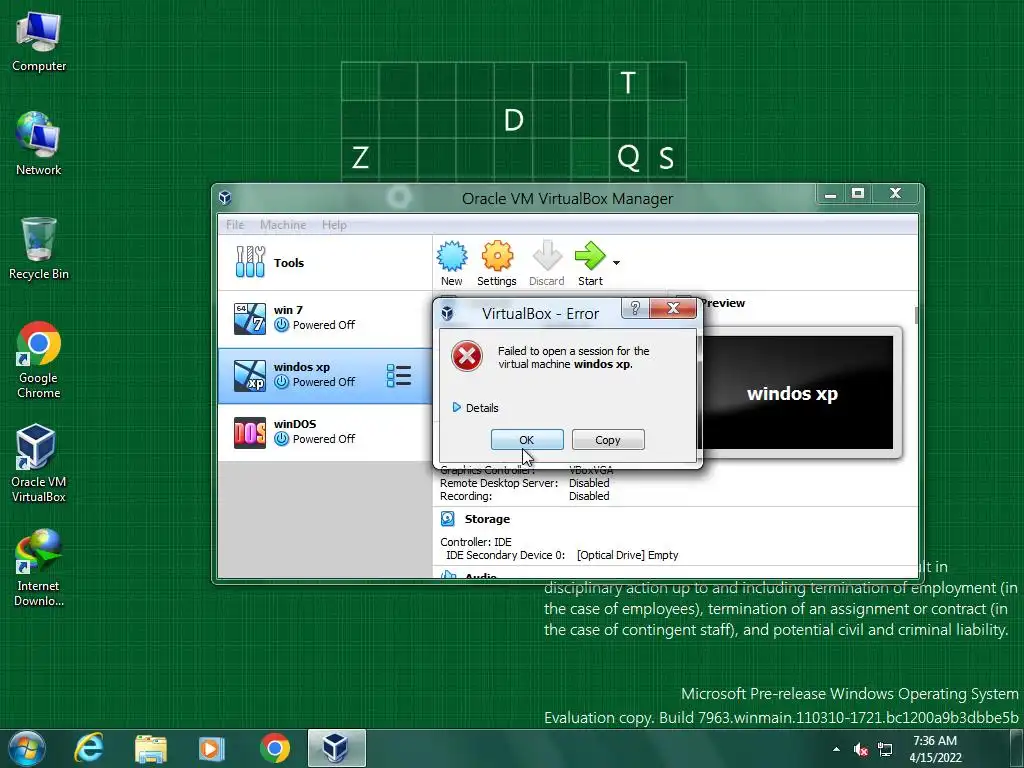Screen dimensions: 1024x768
Task: Click the win 7 machine OS icon
Action: click(249, 319)
